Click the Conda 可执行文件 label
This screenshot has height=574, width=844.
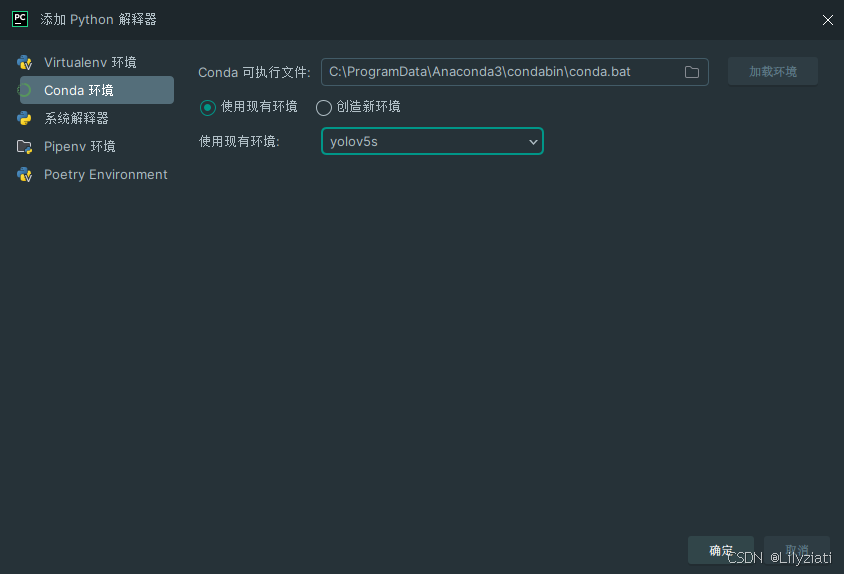coord(254,72)
